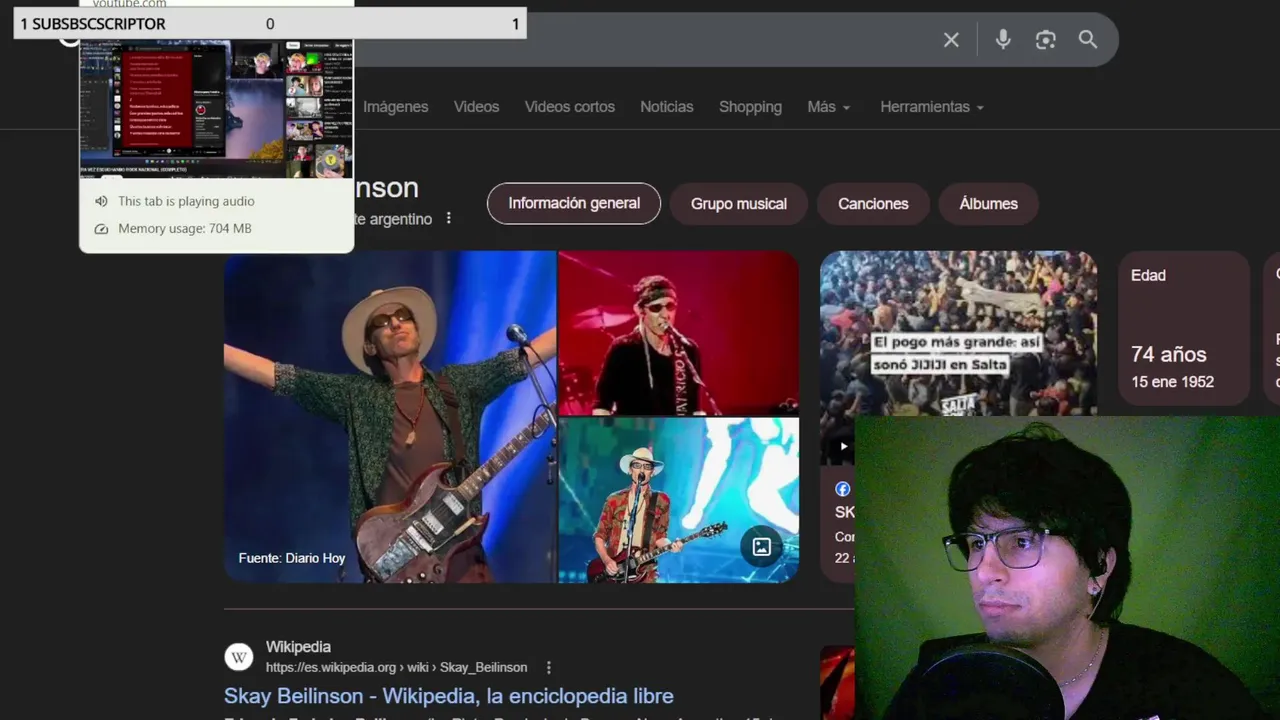
Task: Open more options for the Wikipedia result
Action: point(548,667)
